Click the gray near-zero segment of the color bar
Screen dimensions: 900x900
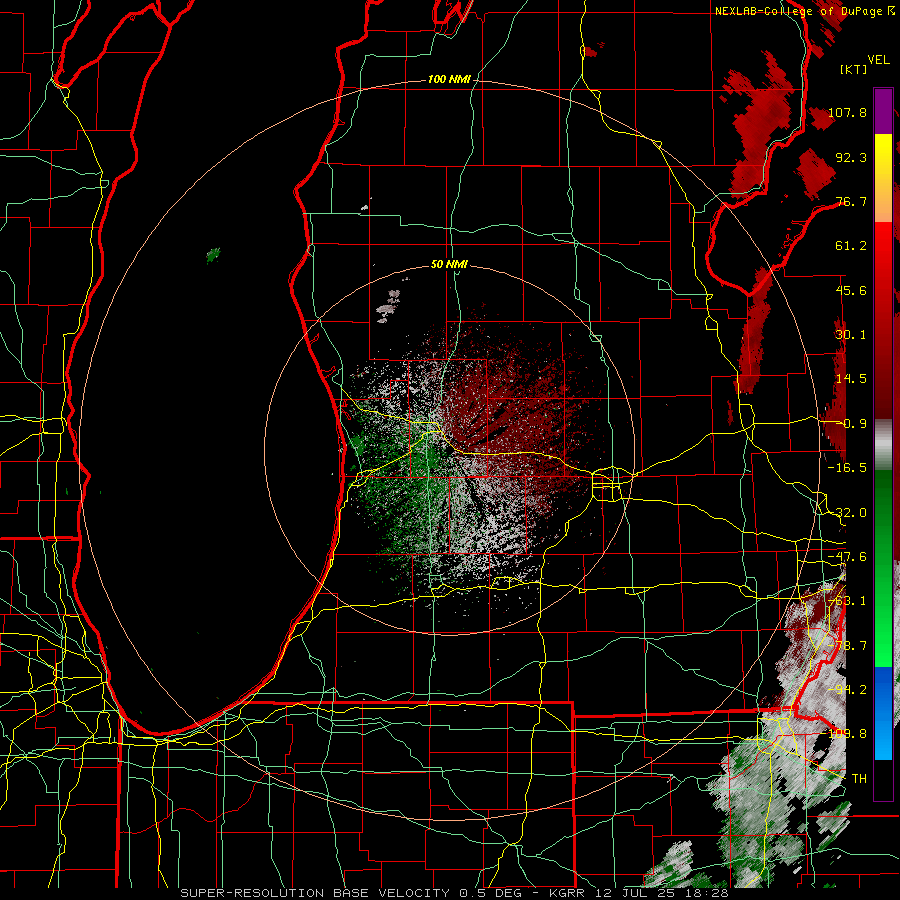pyautogui.click(x=883, y=445)
